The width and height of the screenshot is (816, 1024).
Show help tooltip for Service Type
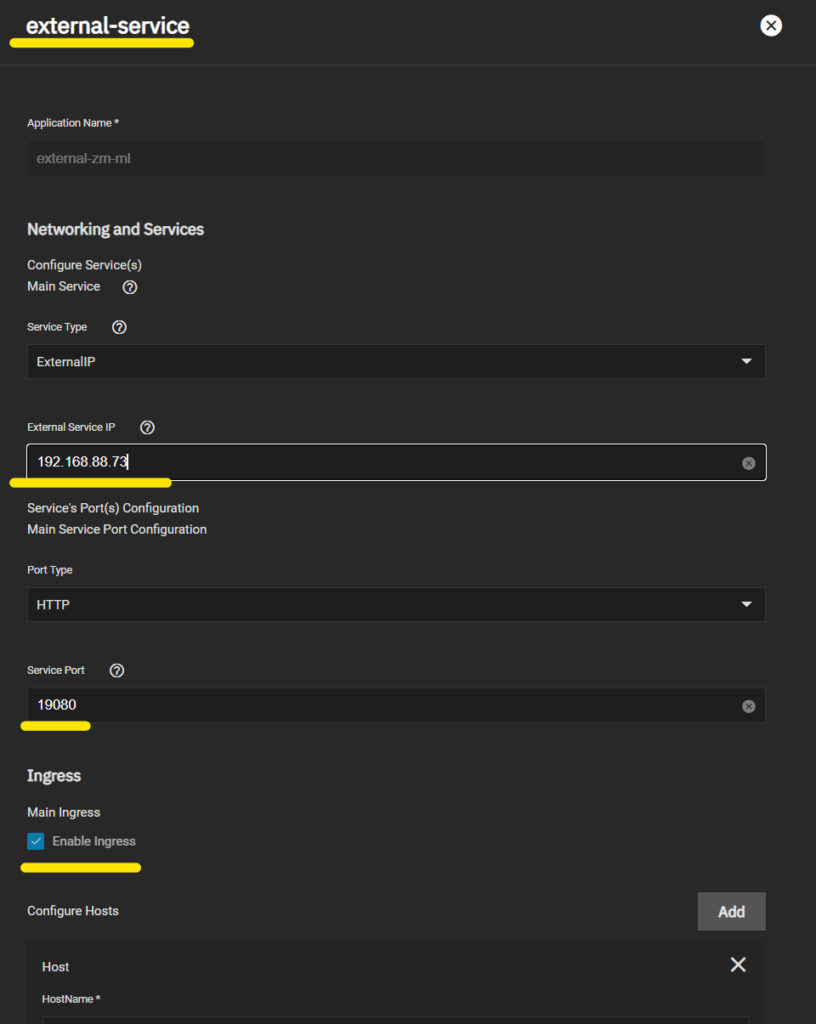[119, 327]
